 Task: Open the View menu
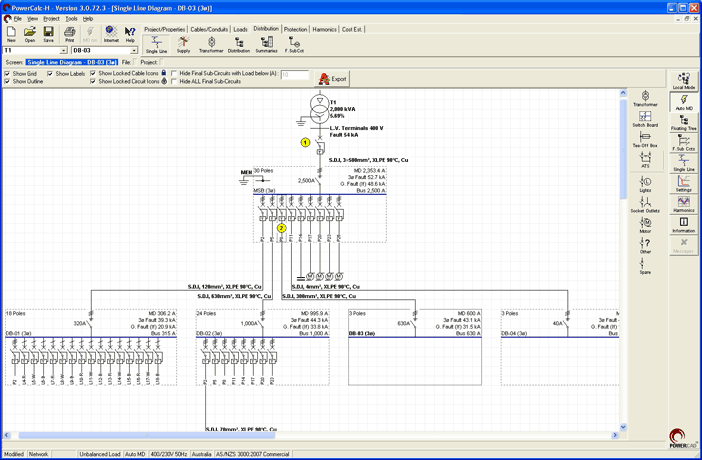[x=32, y=19]
